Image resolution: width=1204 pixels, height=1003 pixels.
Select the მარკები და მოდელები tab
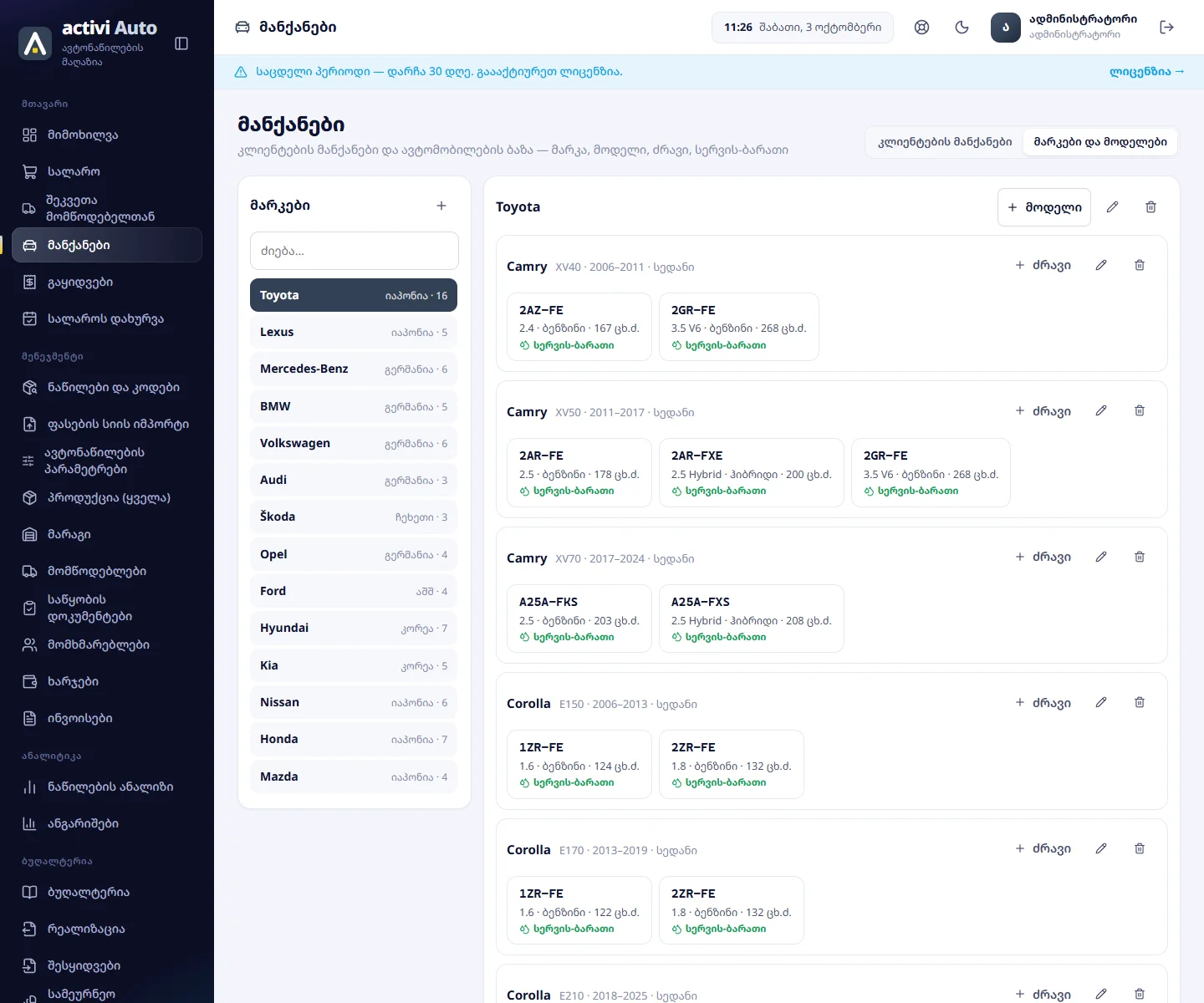coord(1100,142)
